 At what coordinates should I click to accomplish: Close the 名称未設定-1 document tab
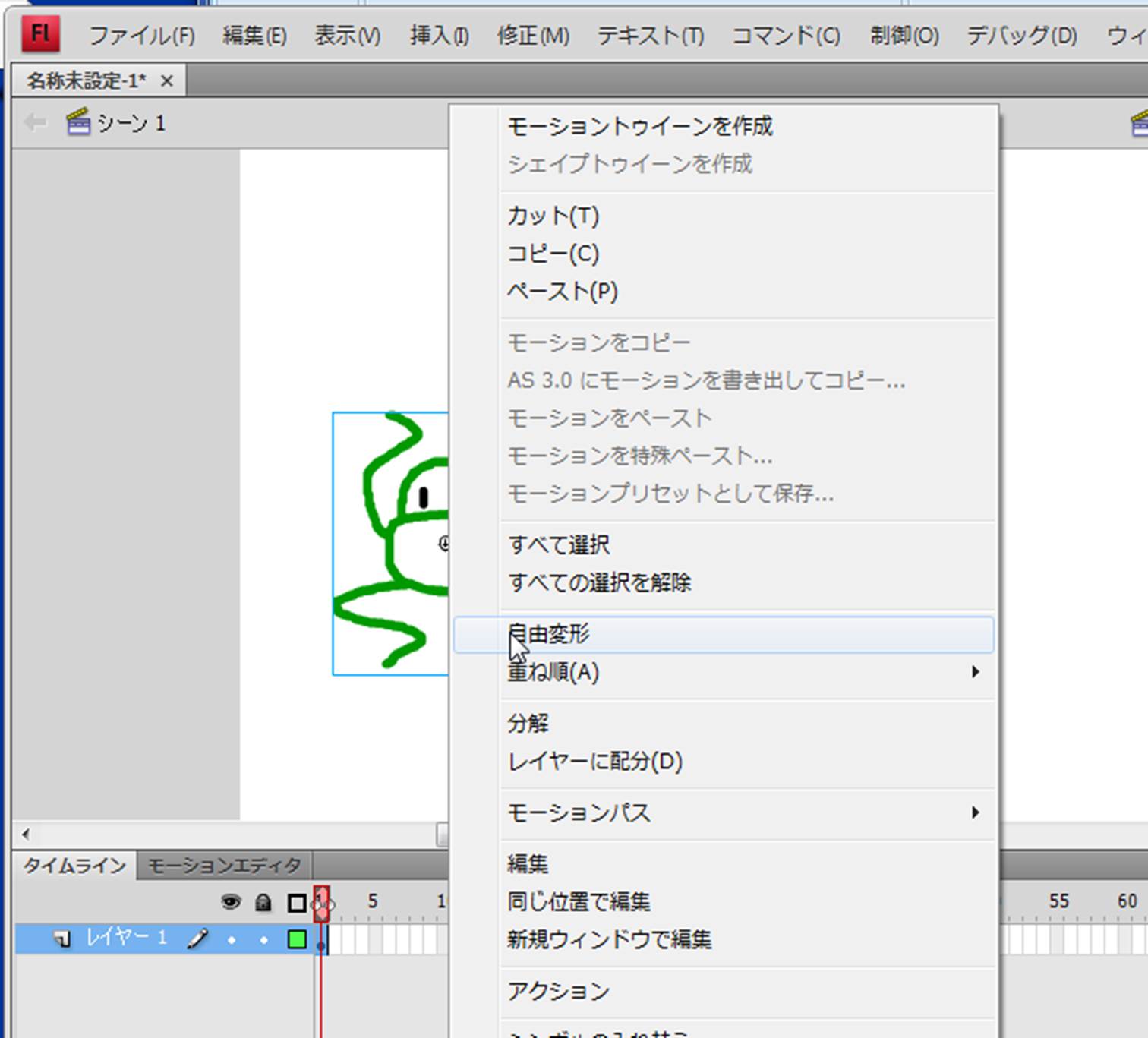(x=167, y=80)
